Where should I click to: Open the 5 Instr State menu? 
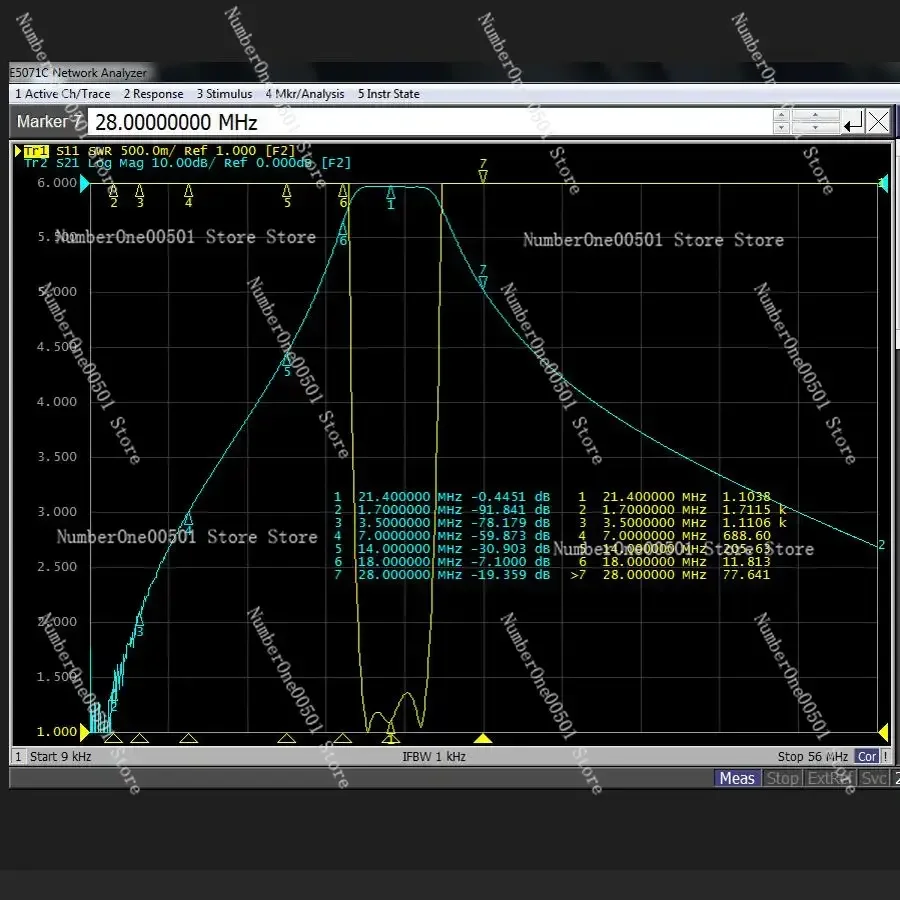tap(389, 94)
